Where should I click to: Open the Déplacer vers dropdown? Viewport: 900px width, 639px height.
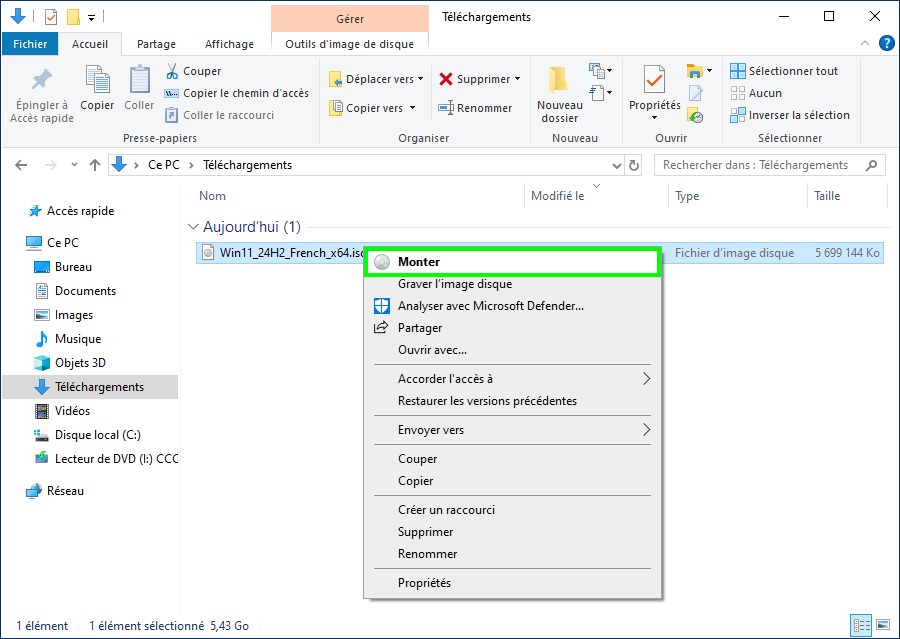(x=376, y=79)
